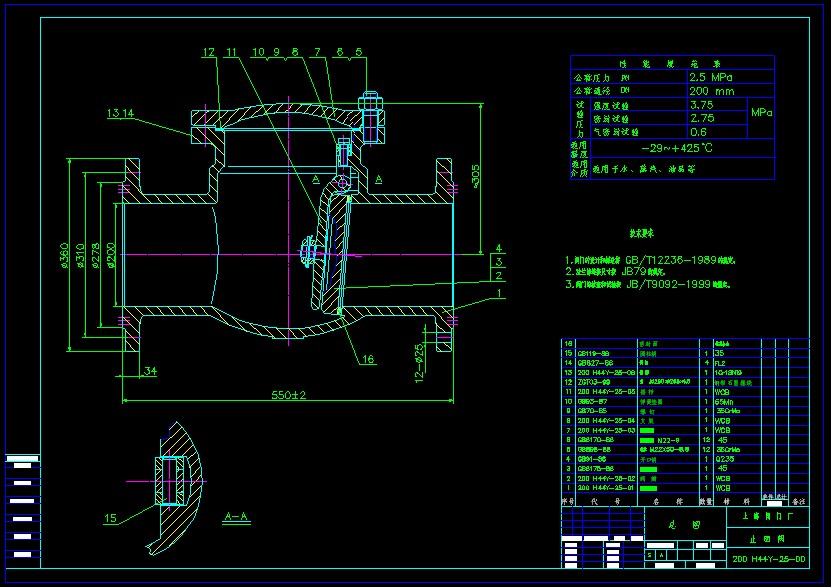The width and height of the screenshot is (831, 587).
Task: Click part balloon number 5 at top
Action: pyautogui.click(x=359, y=52)
